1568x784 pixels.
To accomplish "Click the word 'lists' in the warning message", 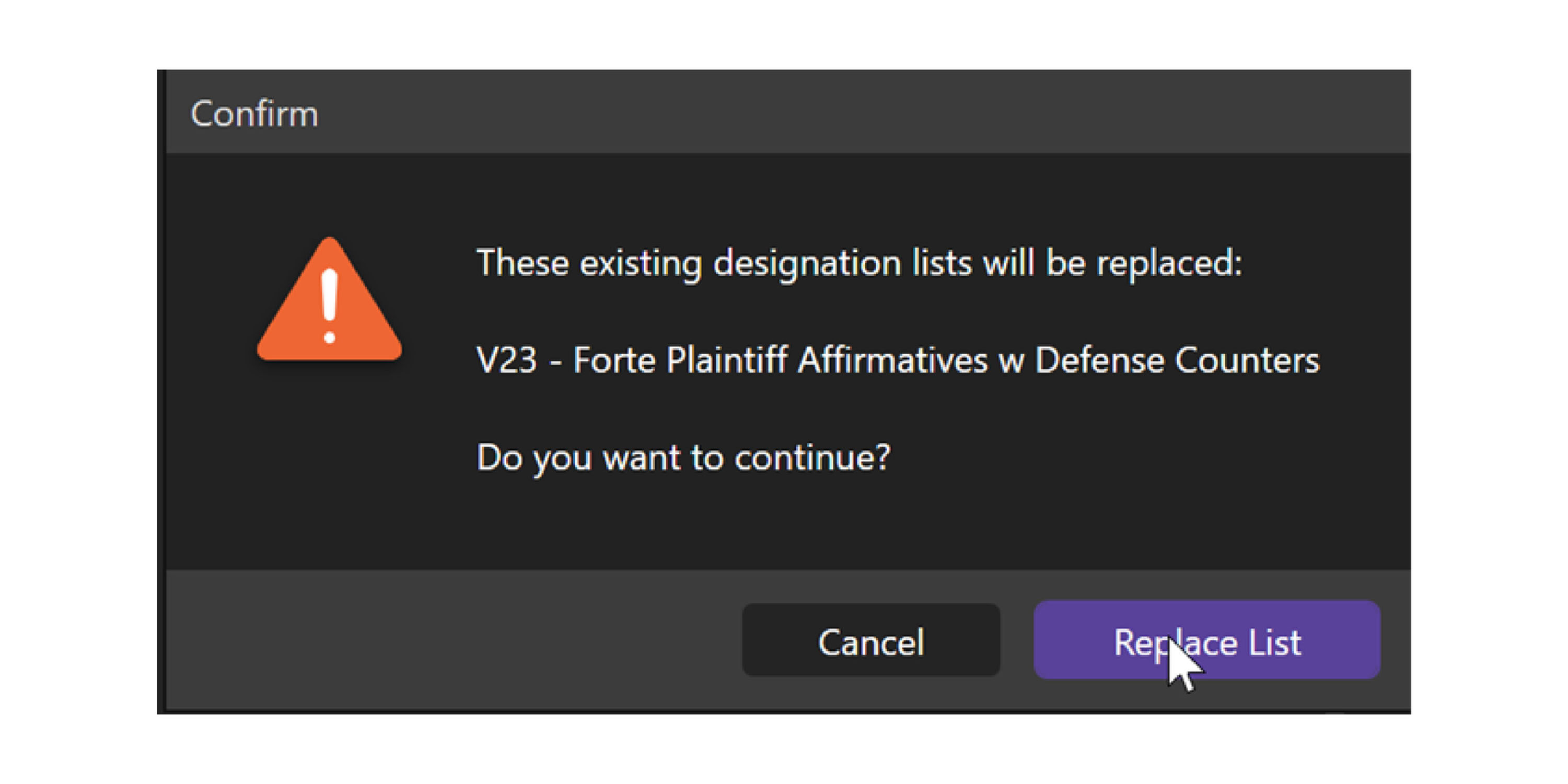I will (941, 263).
